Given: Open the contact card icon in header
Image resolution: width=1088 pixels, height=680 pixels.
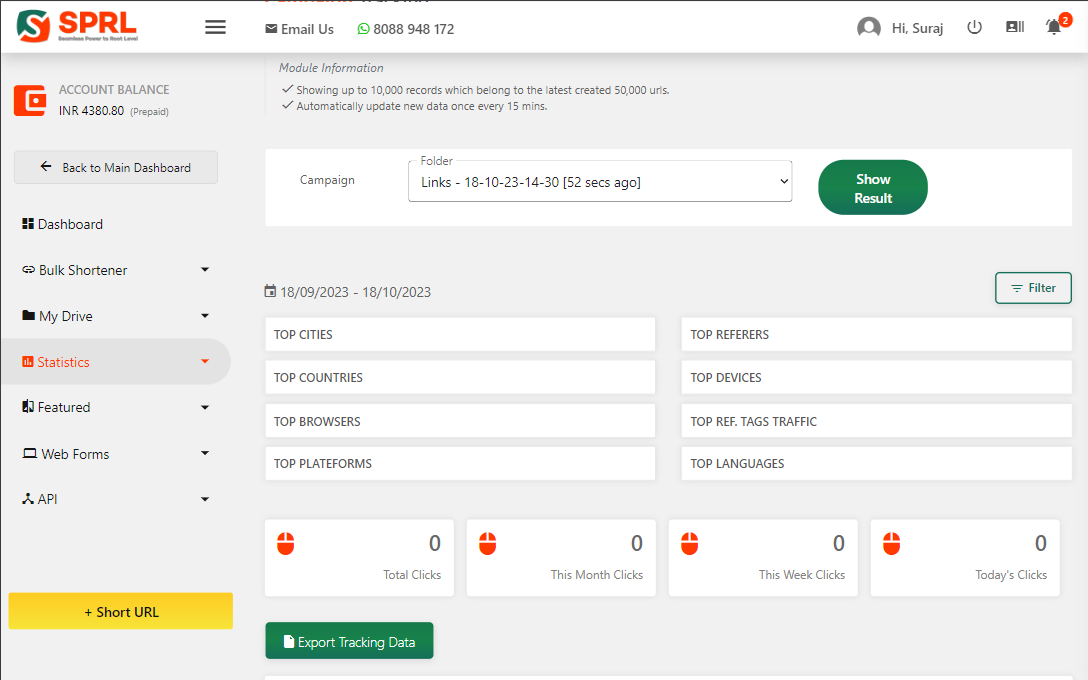Looking at the screenshot, I should tap(1014, 28).
